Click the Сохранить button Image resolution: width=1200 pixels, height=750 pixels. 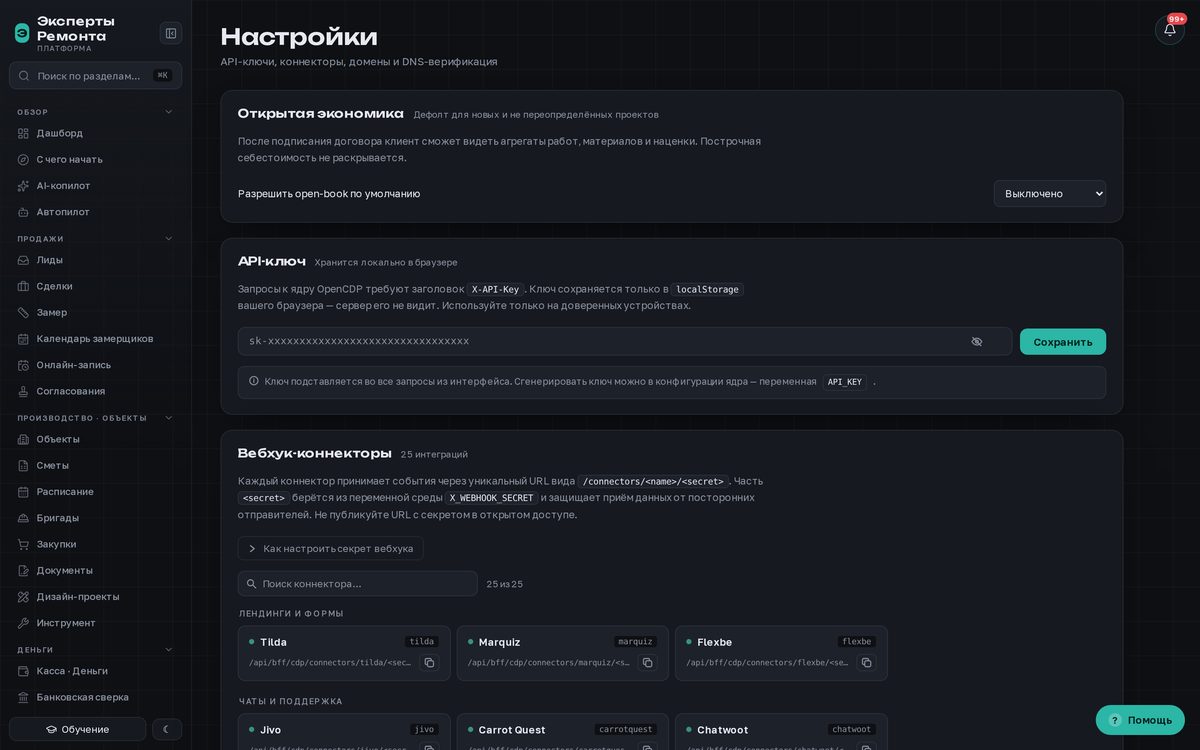pyautogui.click(x=1063, y=341)
